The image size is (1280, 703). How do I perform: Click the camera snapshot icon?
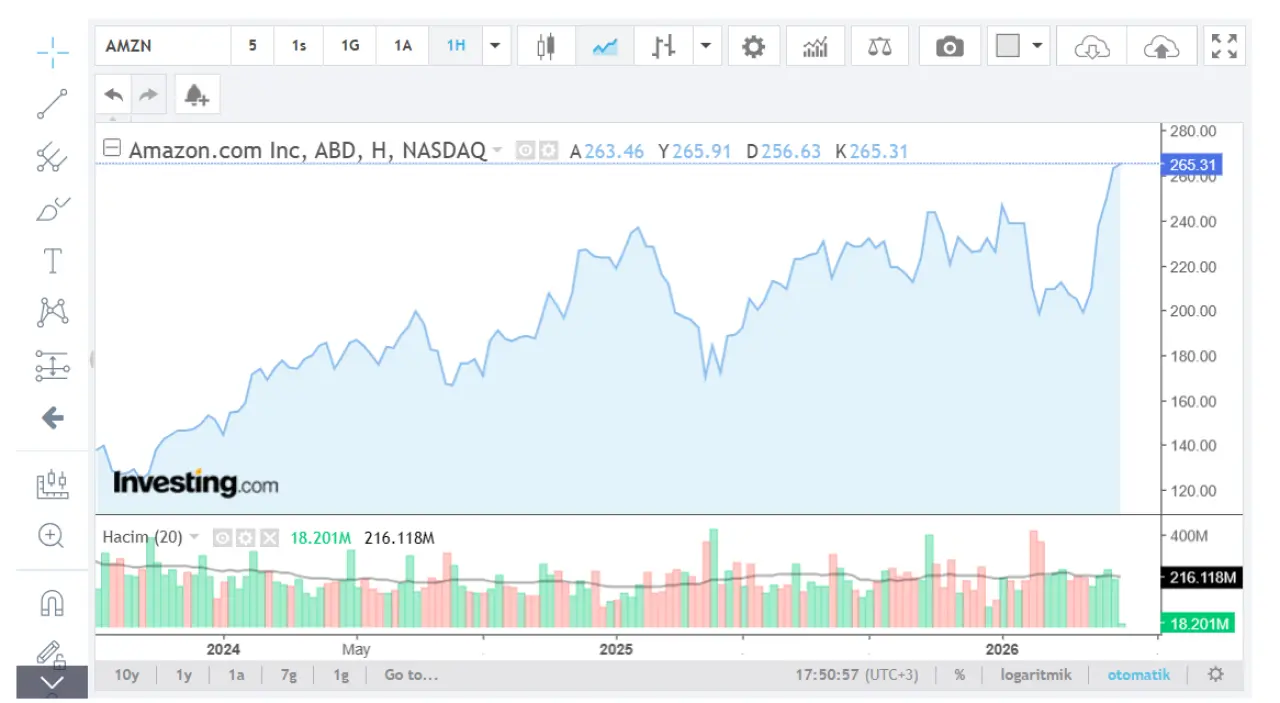pyautogui.click(x=949, y=46)
